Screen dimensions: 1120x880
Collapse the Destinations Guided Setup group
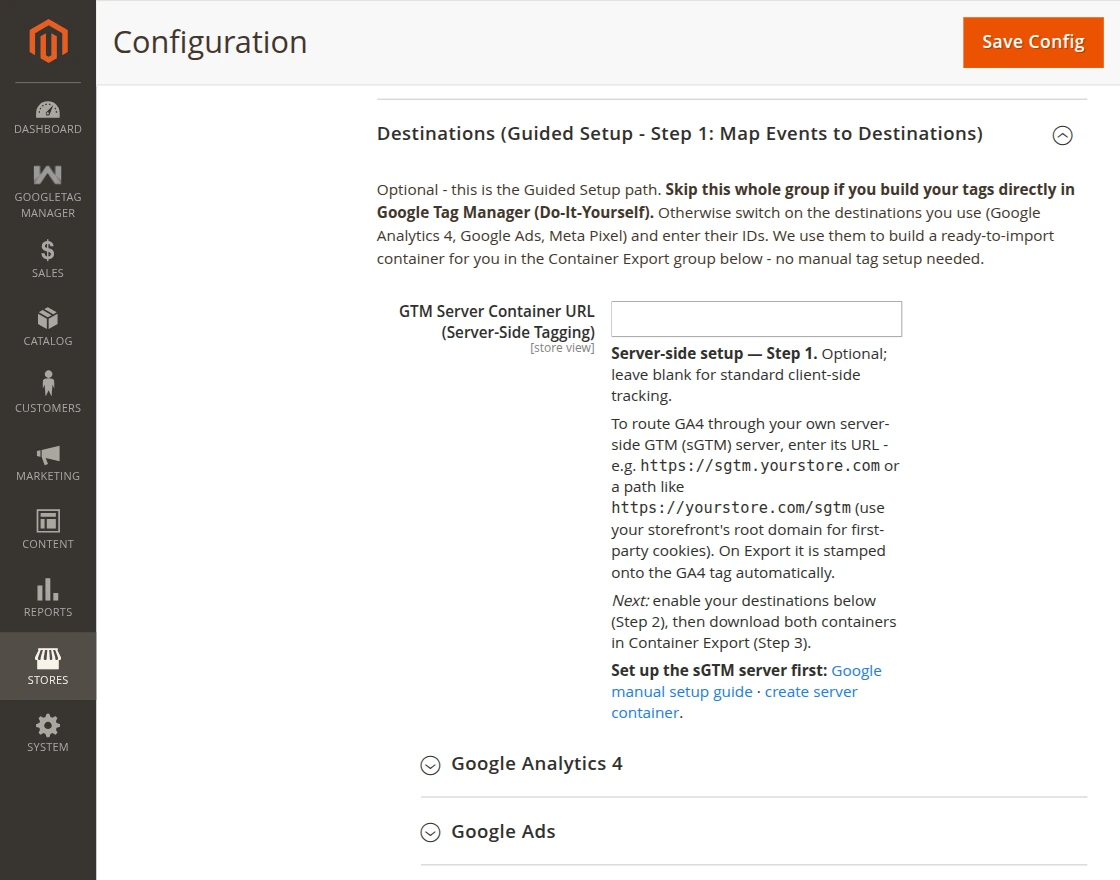(x=1062, y=135)
